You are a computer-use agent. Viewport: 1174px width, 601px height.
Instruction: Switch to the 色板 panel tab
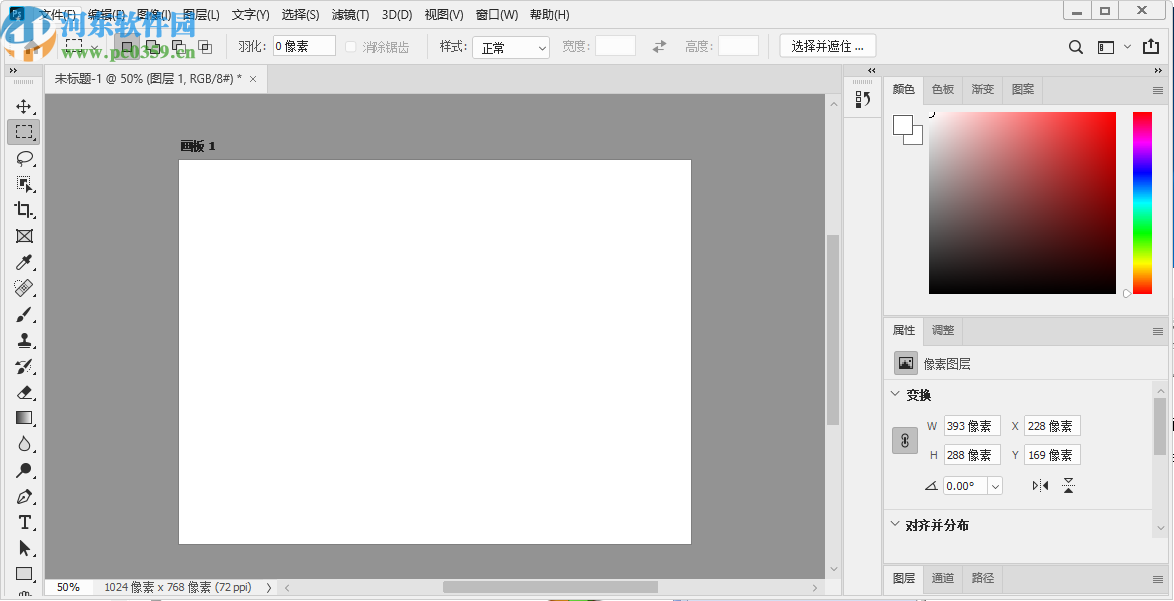point(941,89)
